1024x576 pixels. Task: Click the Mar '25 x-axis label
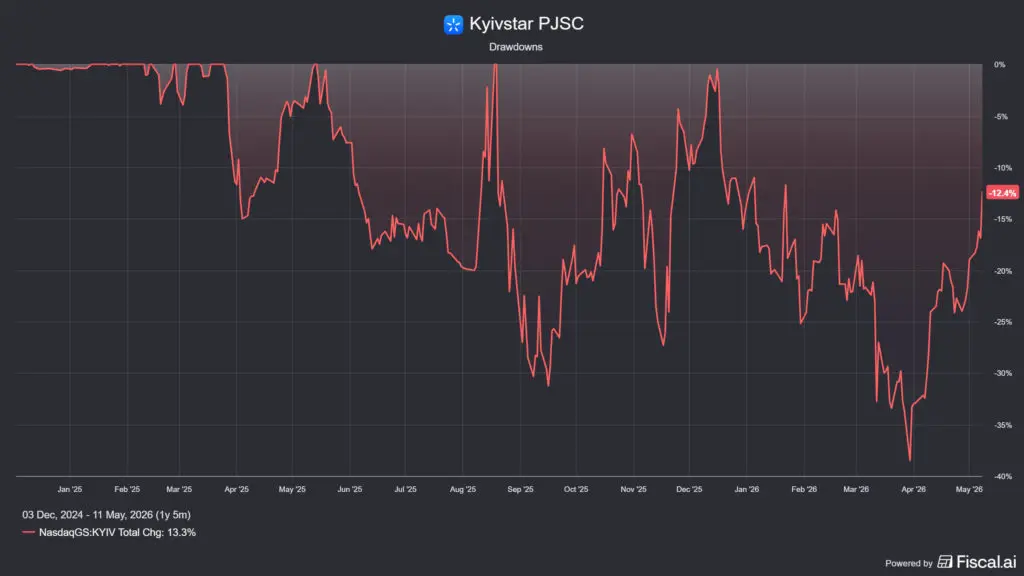pos(179,489)
